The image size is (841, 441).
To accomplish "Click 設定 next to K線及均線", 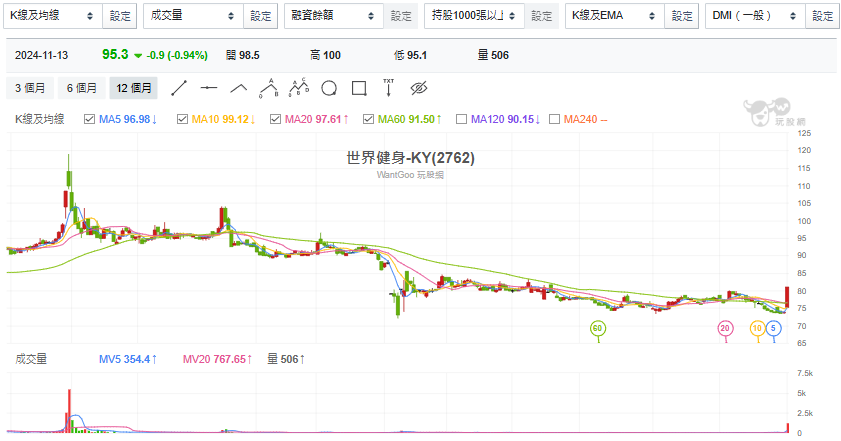I will [120, 16].
